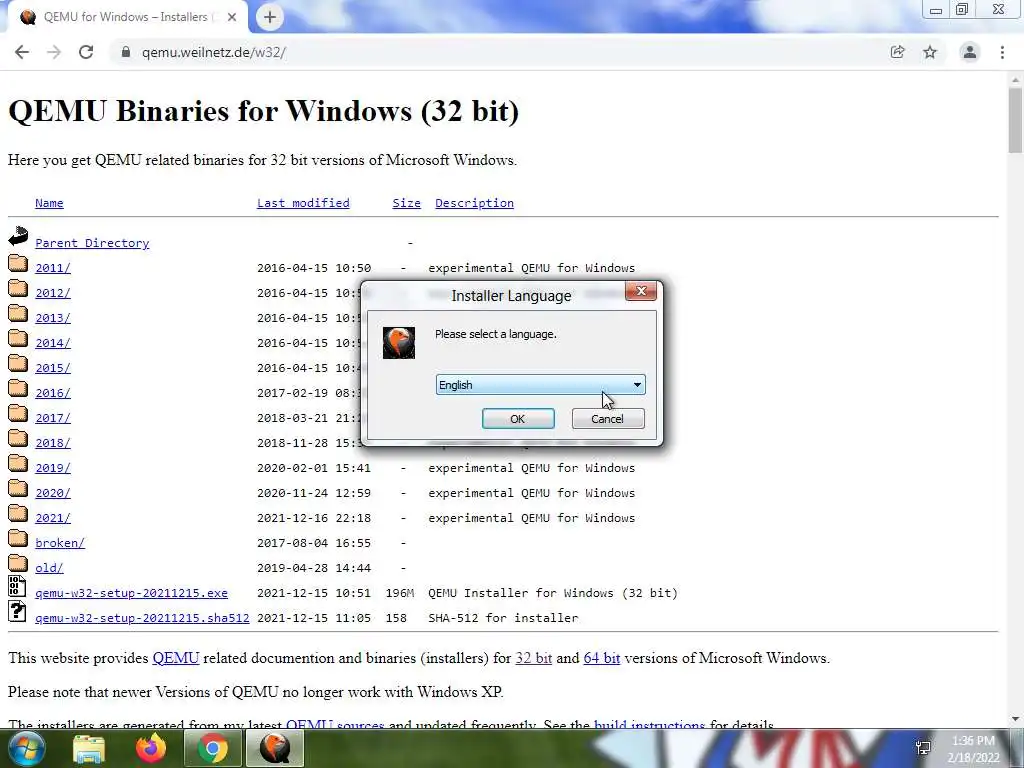Click the scrollbar down arrow
The height and width of the screenshot is (768, 1024).
click(x=1015, y=720)
